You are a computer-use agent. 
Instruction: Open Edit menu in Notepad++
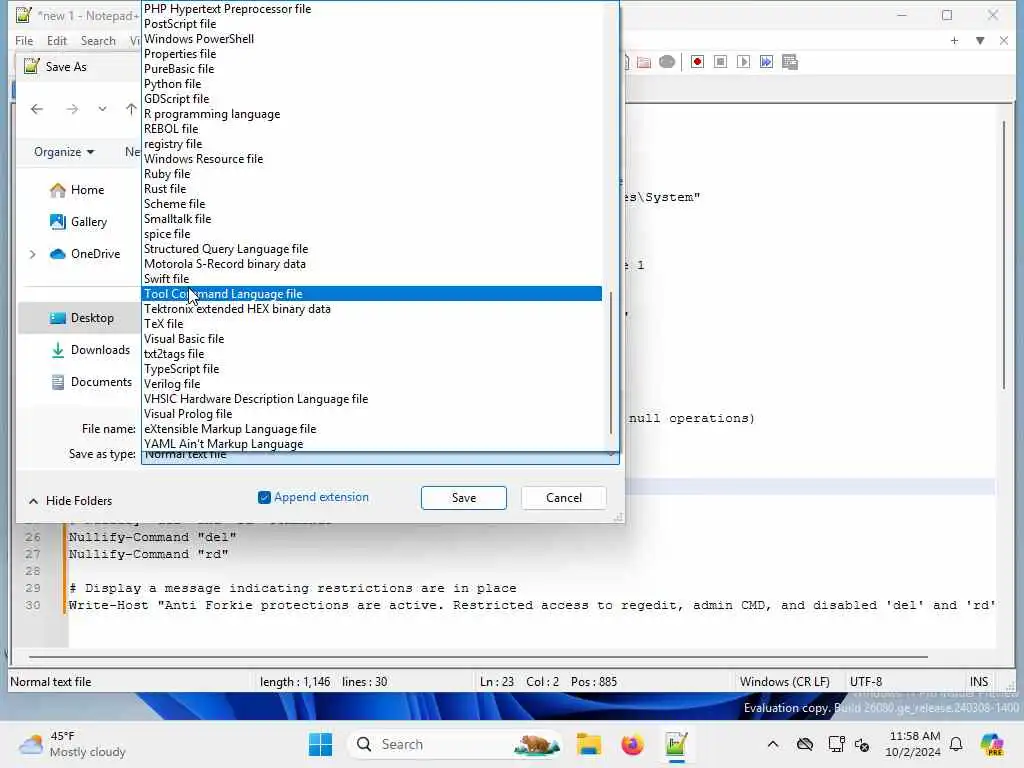(57, 40)
